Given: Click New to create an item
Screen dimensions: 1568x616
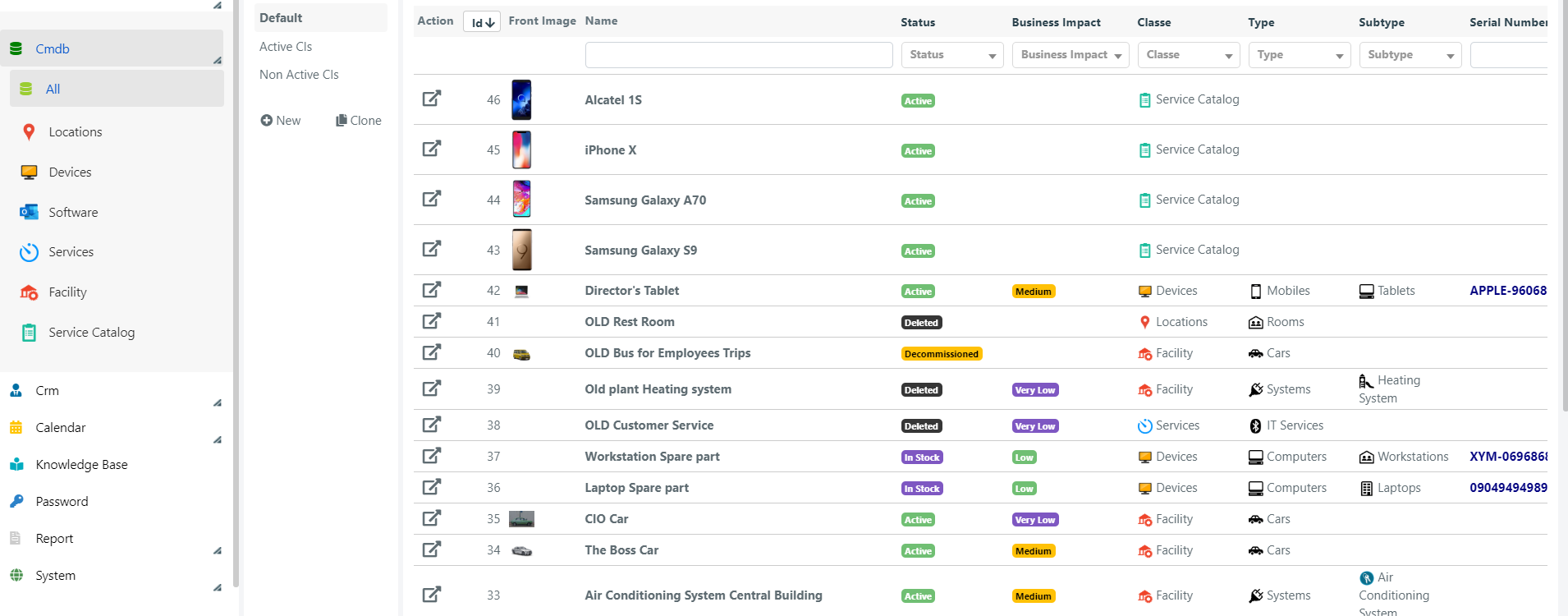Looking at the screenshot, I should tap(281, 121).
